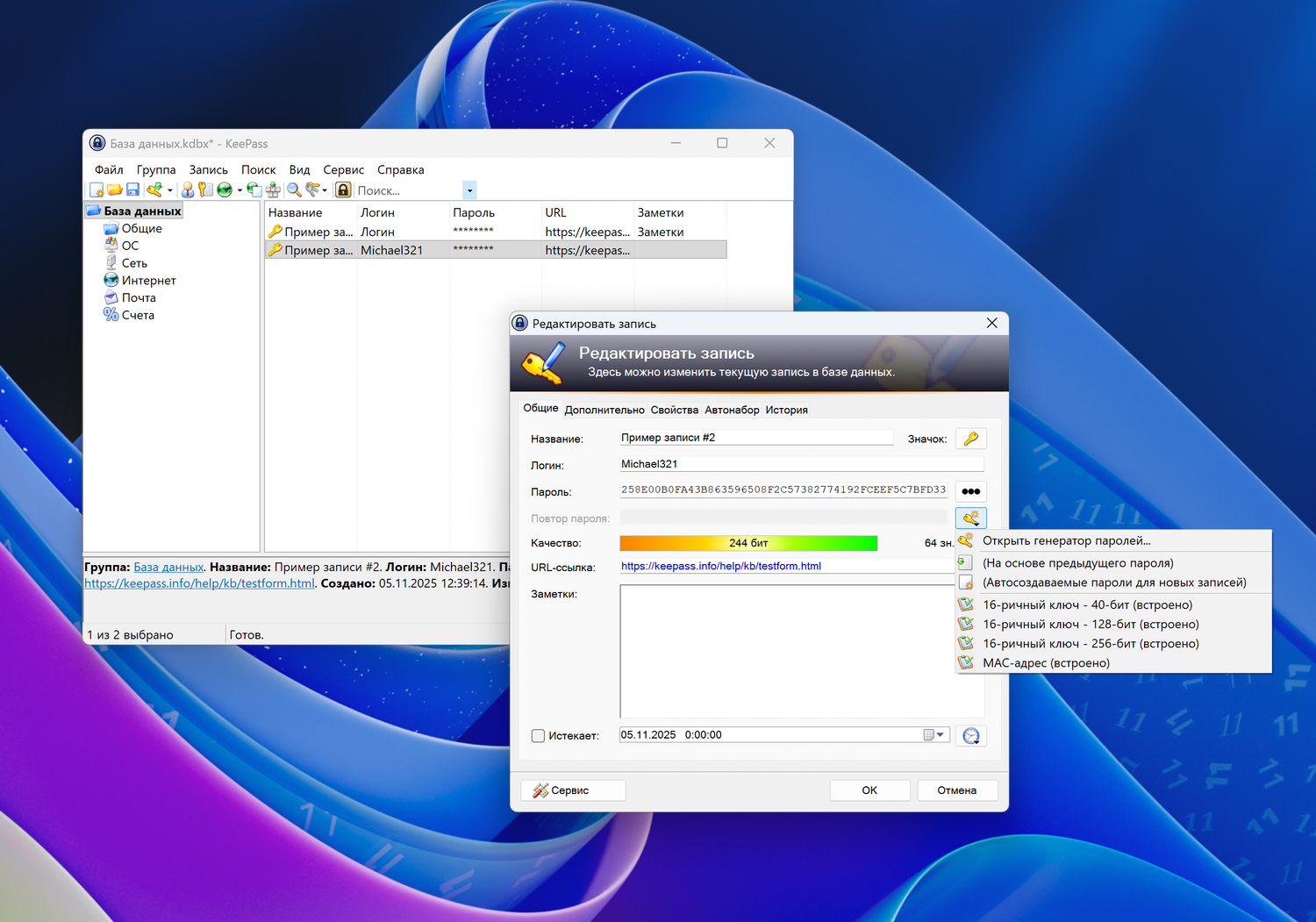Click the password generator key button
Viewport: 1316px width, 922px height.
coord(970,518)
